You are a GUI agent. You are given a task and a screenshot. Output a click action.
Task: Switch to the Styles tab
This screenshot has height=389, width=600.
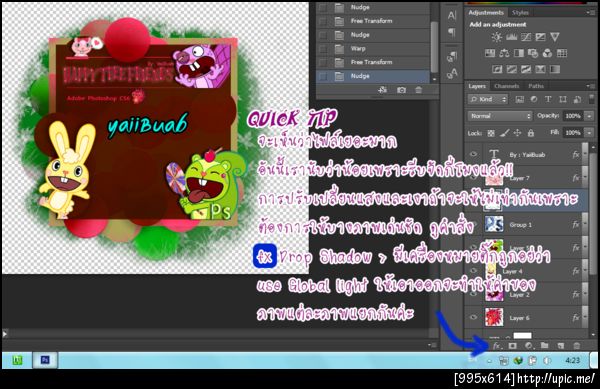(520, 13)
